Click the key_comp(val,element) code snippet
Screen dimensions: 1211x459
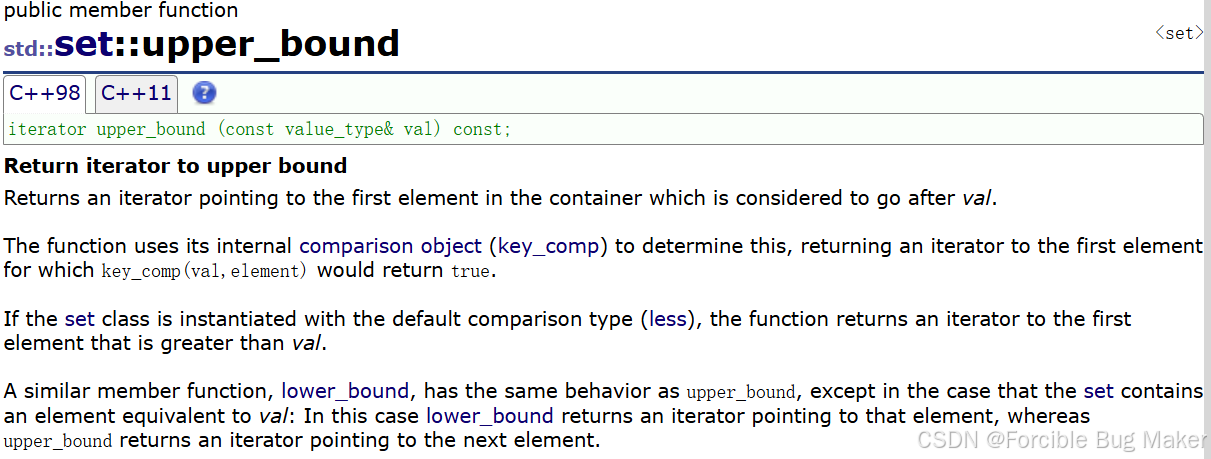pyautogui.click(x=205, y=271)
